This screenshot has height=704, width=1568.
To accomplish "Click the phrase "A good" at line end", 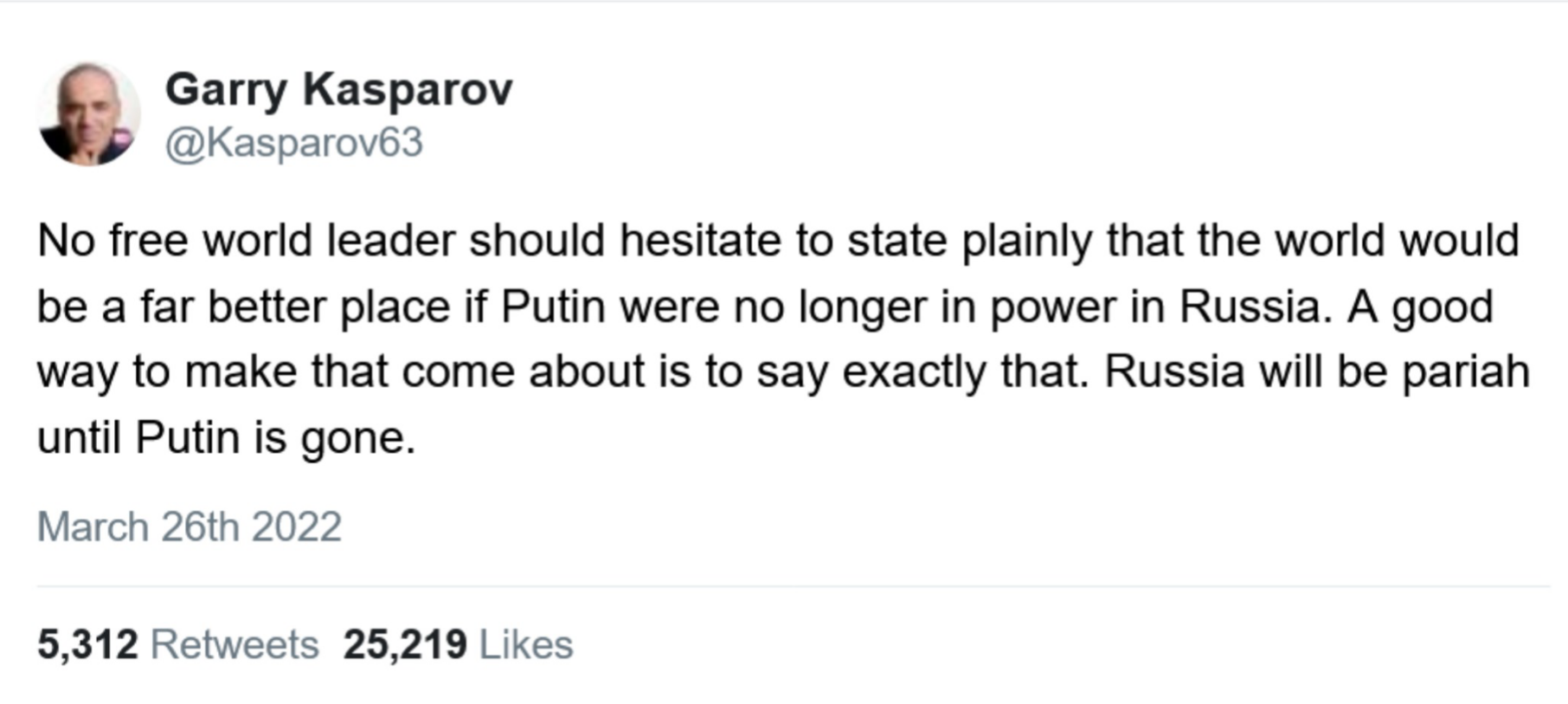I will tap(1420, 308).
